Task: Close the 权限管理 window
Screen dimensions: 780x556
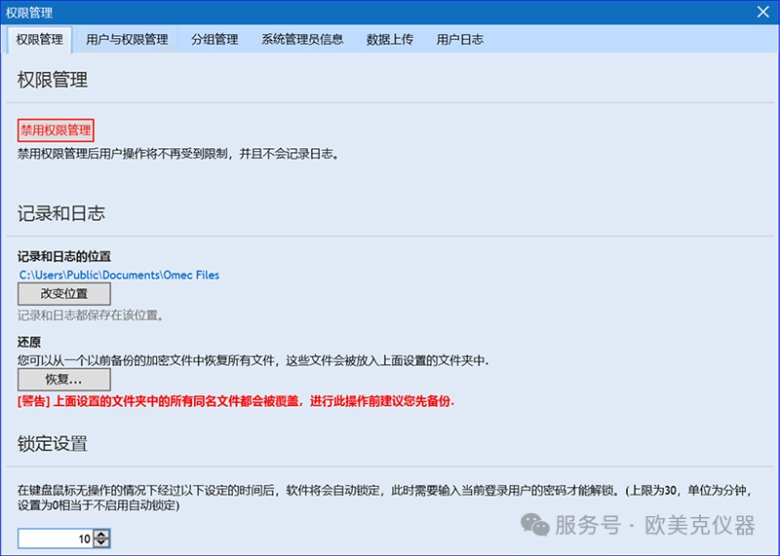Action: point(762,12)
